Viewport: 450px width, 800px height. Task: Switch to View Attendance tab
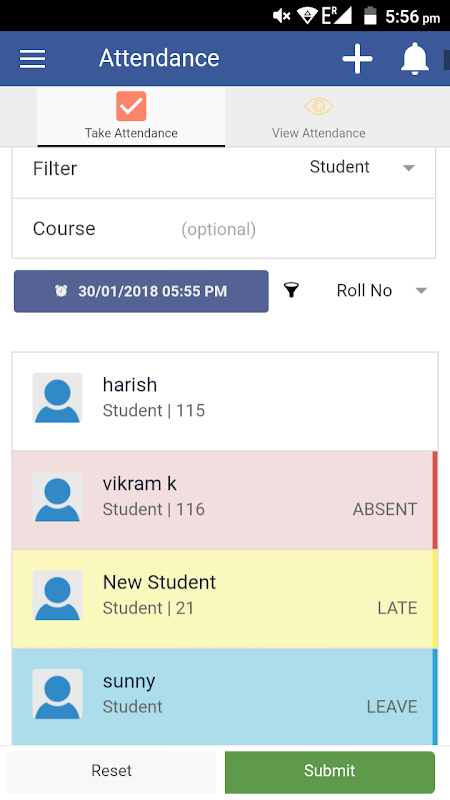(x=318, y=116)
